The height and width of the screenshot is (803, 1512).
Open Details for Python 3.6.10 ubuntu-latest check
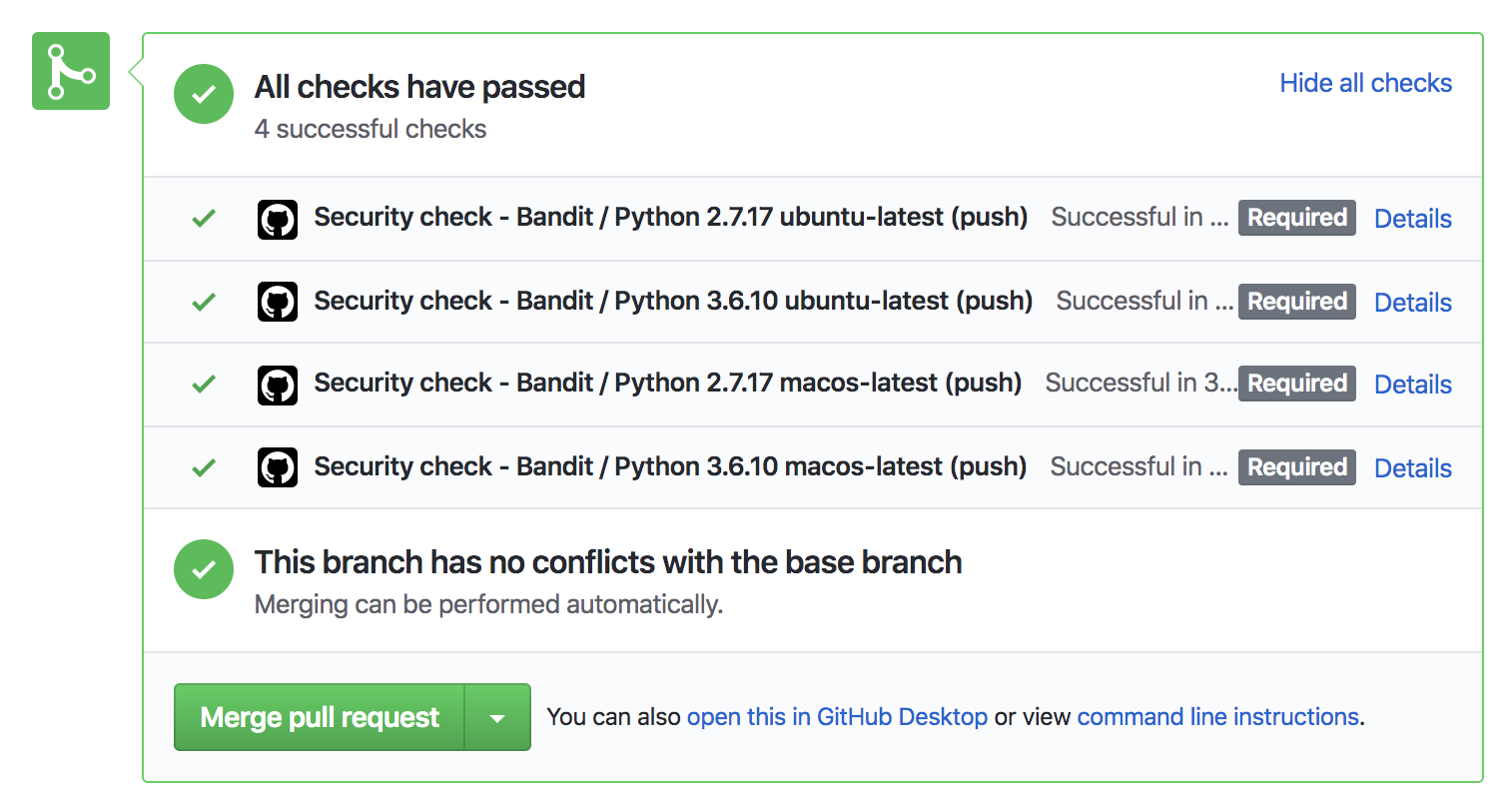point(1413,303)
